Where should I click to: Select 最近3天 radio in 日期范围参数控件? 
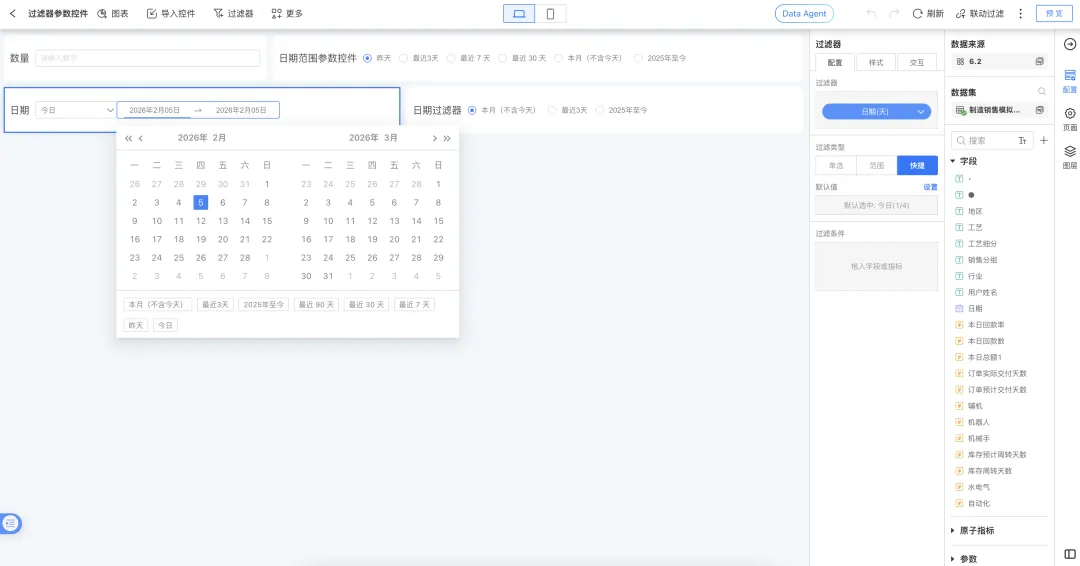tap(404, 59)
